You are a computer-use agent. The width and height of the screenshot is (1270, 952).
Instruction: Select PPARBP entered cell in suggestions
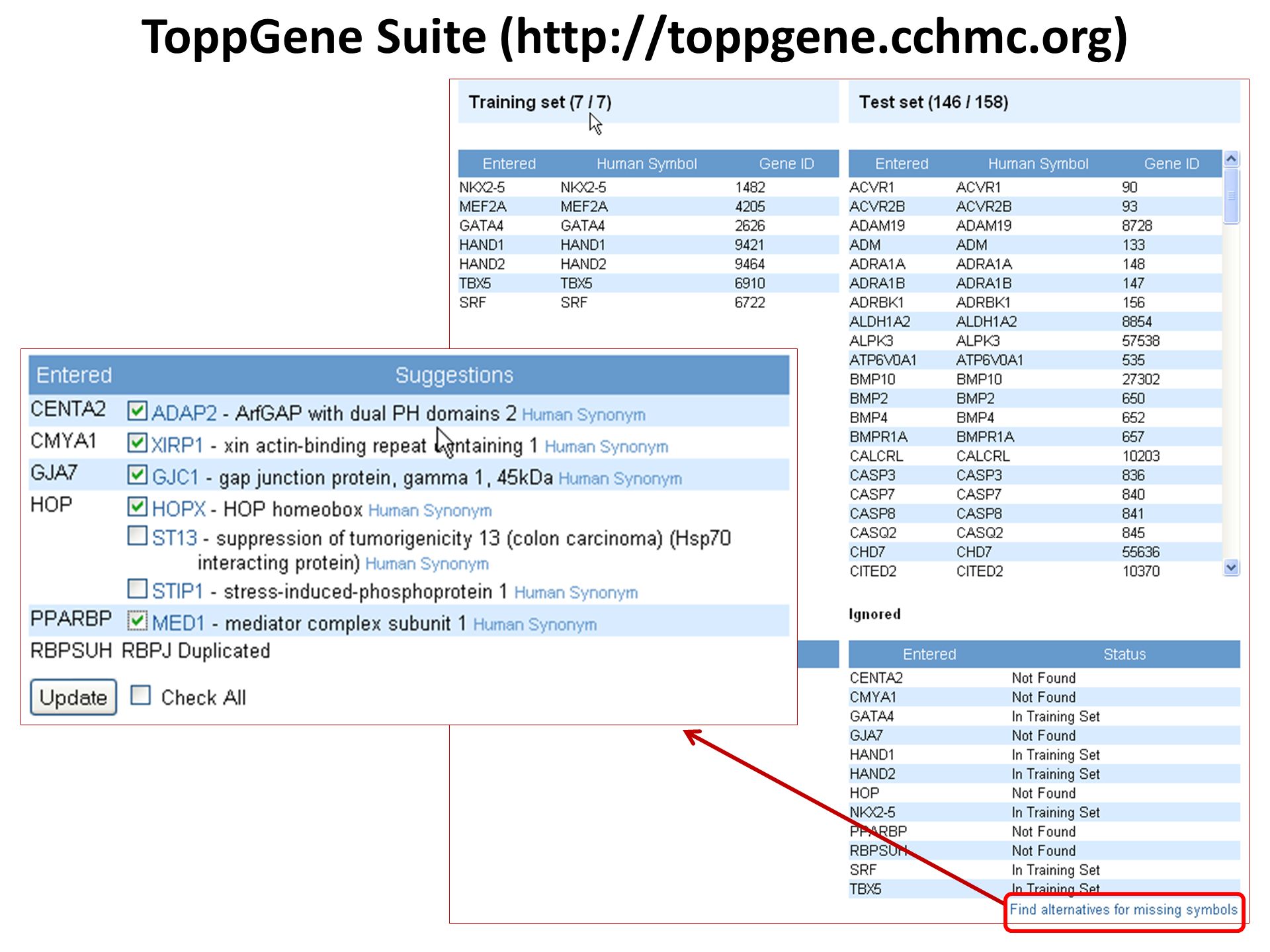[x=71, y=618]
